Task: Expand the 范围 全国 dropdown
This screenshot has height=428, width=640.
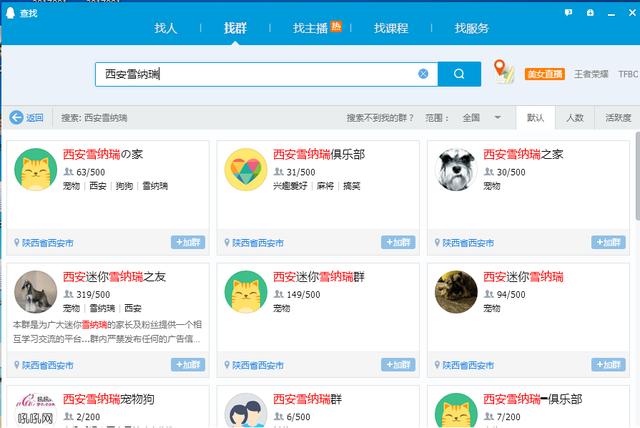Action: pyautogui.click(x=497, y=117)
